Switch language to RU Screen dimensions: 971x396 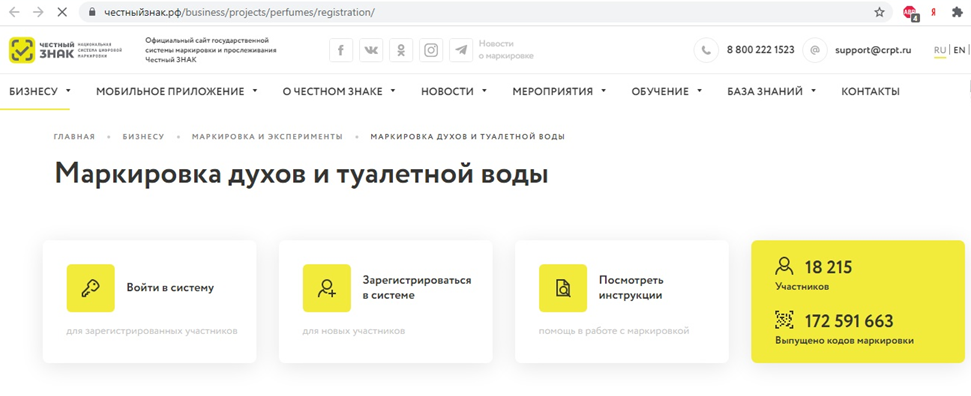pos(940,50)
